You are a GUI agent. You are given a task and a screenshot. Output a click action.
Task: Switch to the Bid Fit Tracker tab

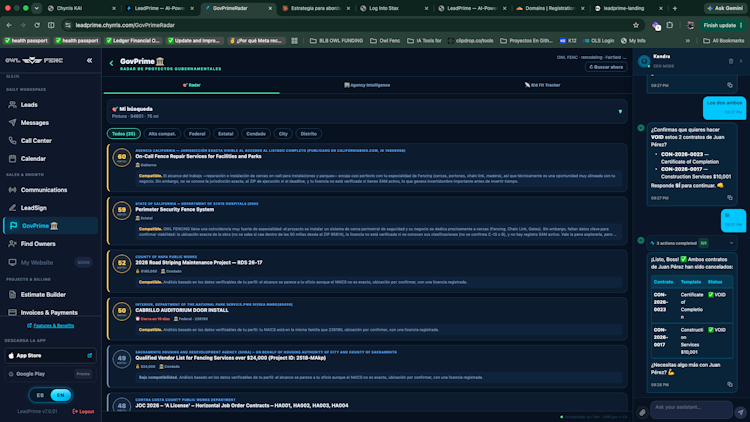(542, 85)
